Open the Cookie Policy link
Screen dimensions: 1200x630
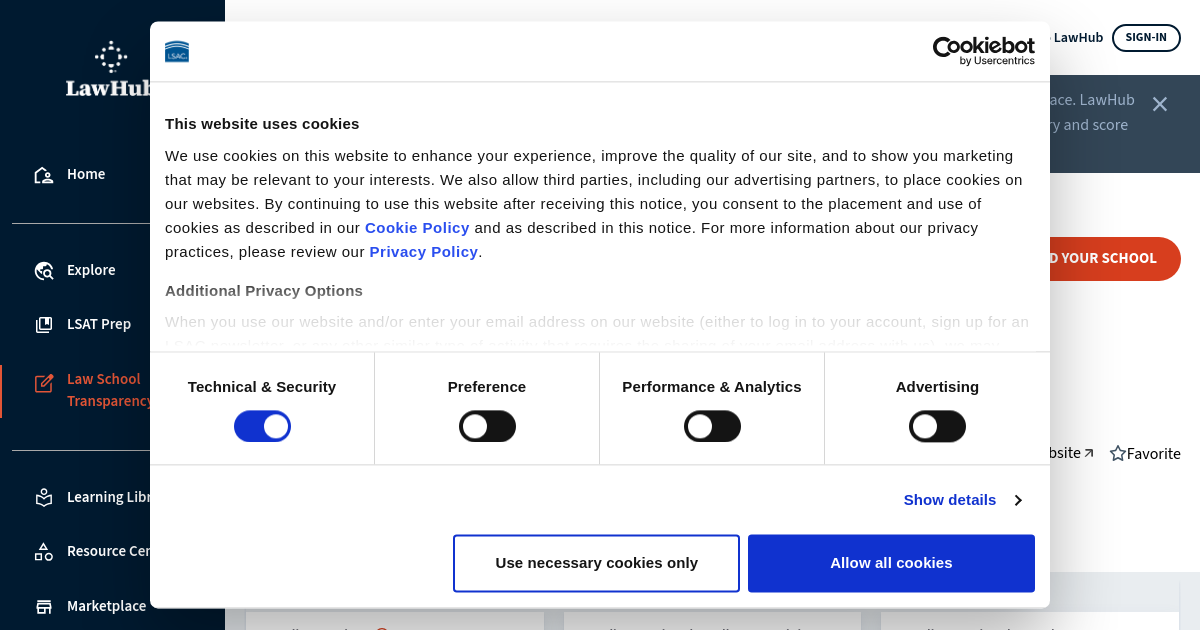click(417, 227)
